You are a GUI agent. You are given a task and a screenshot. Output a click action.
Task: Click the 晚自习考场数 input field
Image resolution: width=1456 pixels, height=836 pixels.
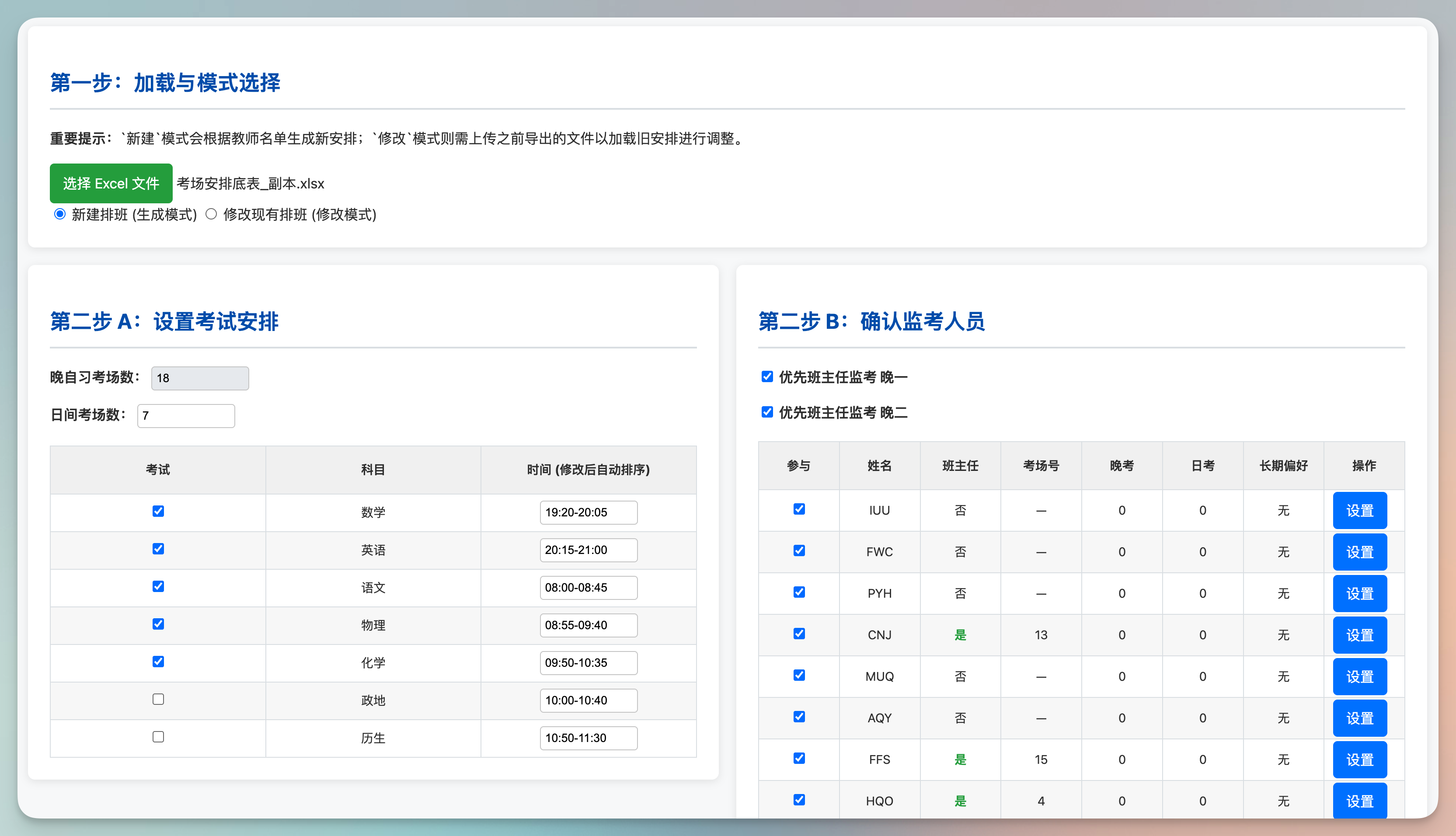click(200, 378)
